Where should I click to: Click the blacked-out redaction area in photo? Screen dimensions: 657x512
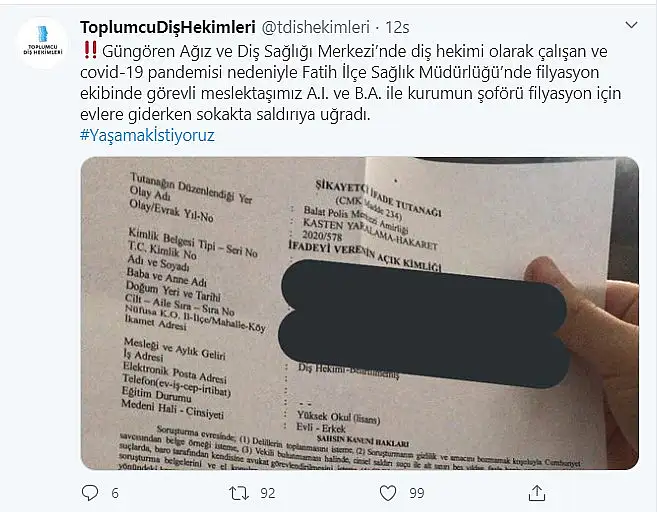[x=423, y=323]
